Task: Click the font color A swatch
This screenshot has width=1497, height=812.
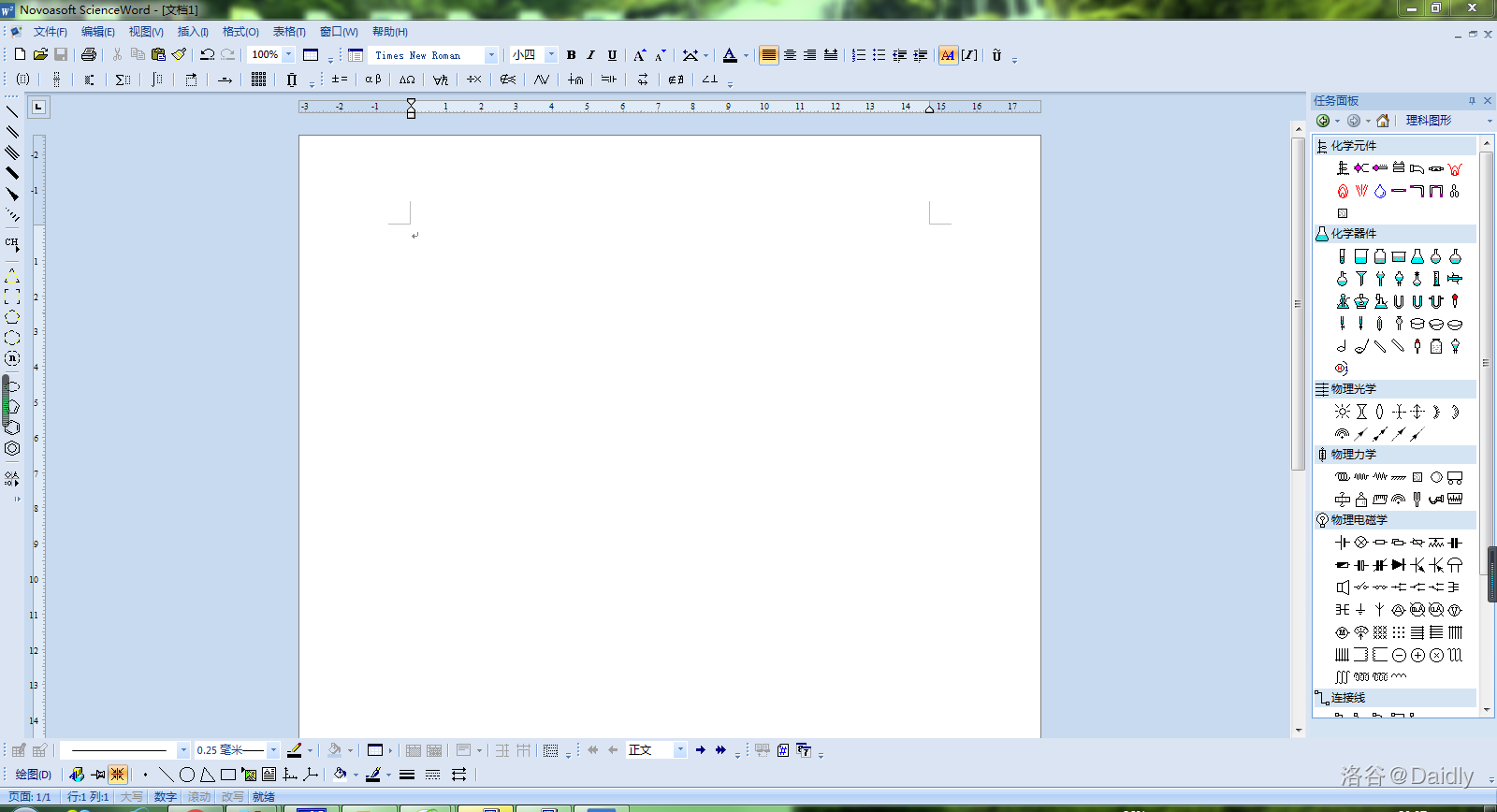Action: click(x=730, y=55)
